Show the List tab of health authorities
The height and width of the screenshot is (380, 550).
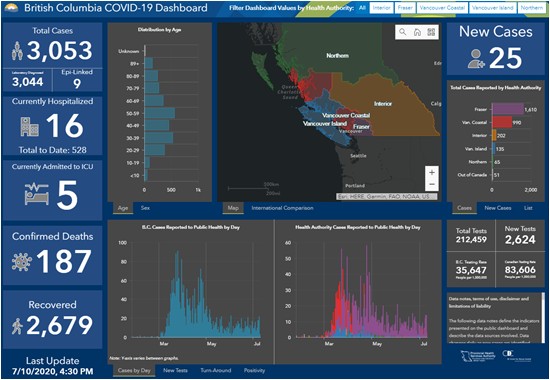(528, 208)
